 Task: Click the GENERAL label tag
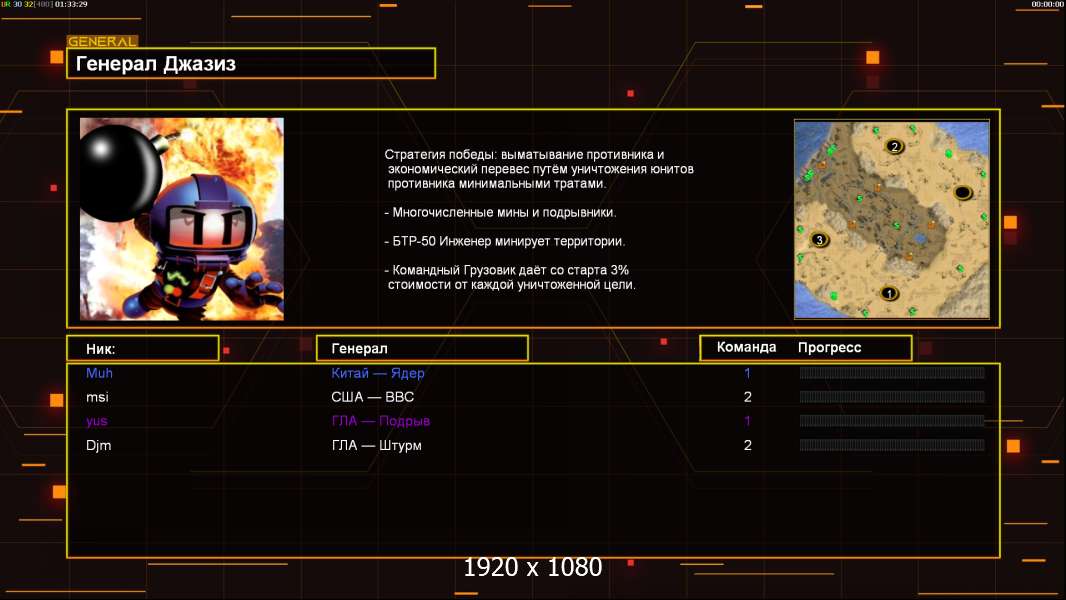click(102, 41)
